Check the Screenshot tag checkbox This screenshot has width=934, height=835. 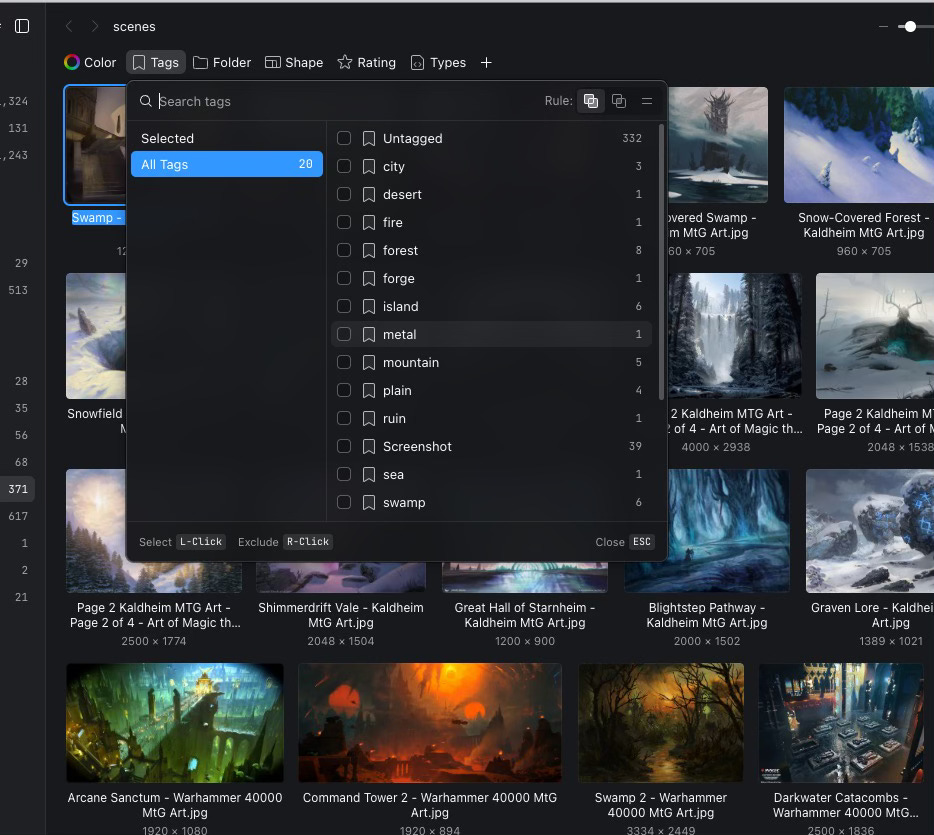[344, 446]
